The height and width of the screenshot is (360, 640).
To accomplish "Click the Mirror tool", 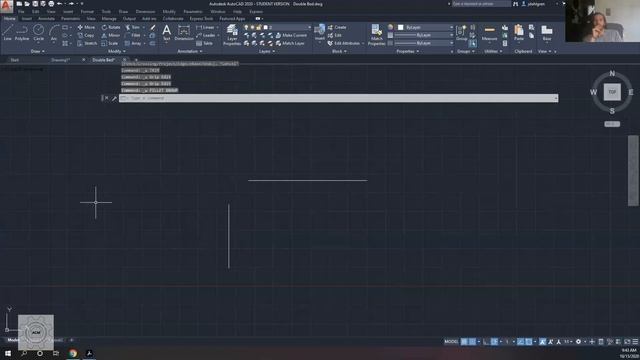I will coord(111,36).
